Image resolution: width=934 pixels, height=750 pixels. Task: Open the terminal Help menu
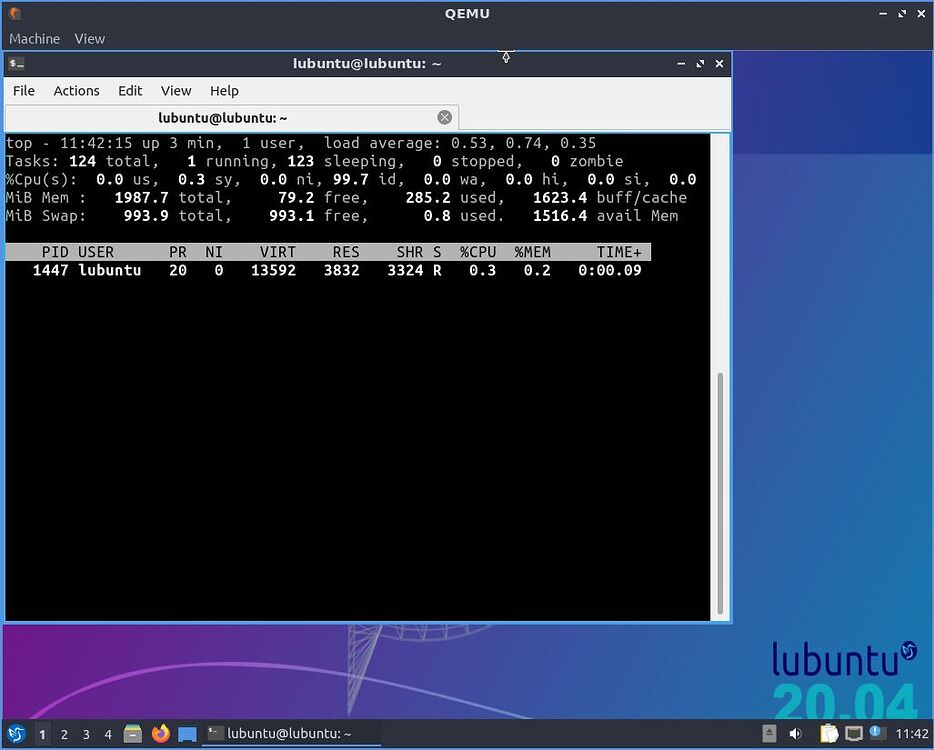[x=224, y=91]
